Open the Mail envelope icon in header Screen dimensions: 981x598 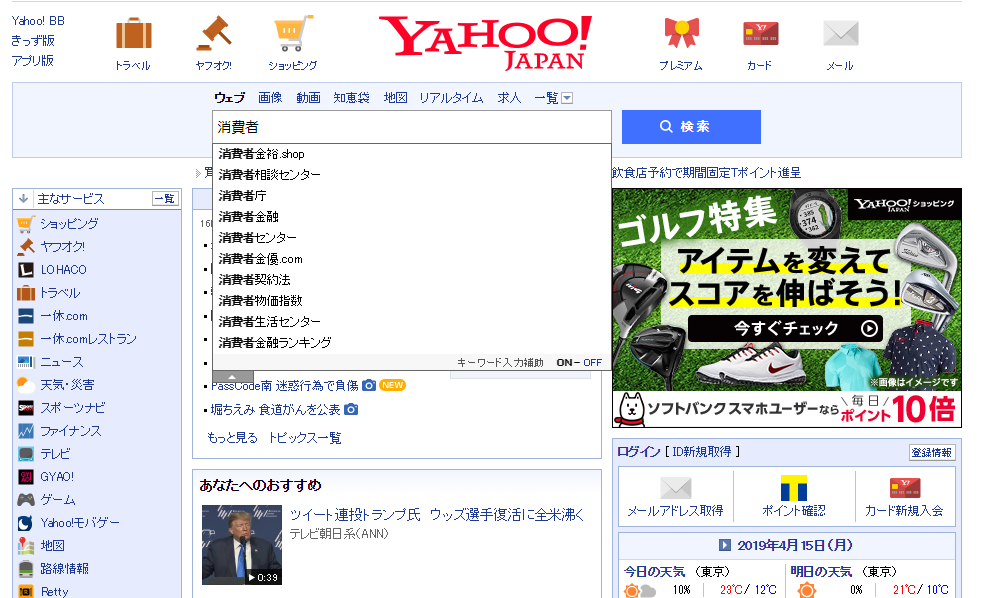(x=840, y=33)
